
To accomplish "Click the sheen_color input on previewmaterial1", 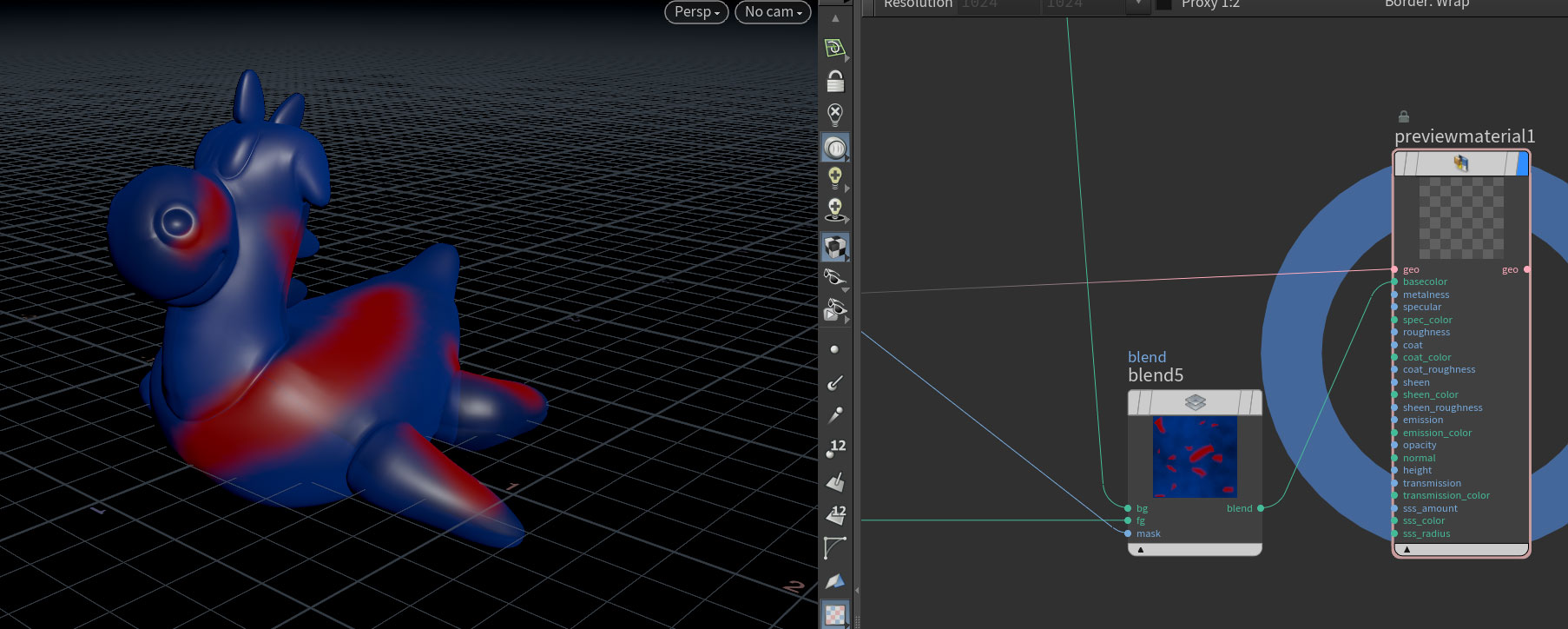I will 1394,394.
